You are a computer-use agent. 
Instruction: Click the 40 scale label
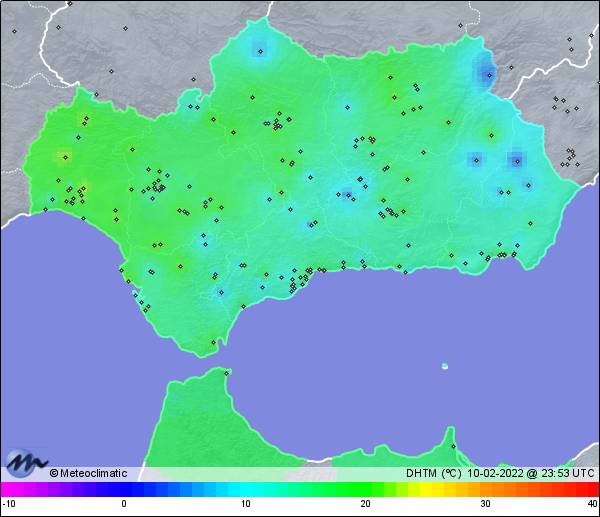pos(592,504)
